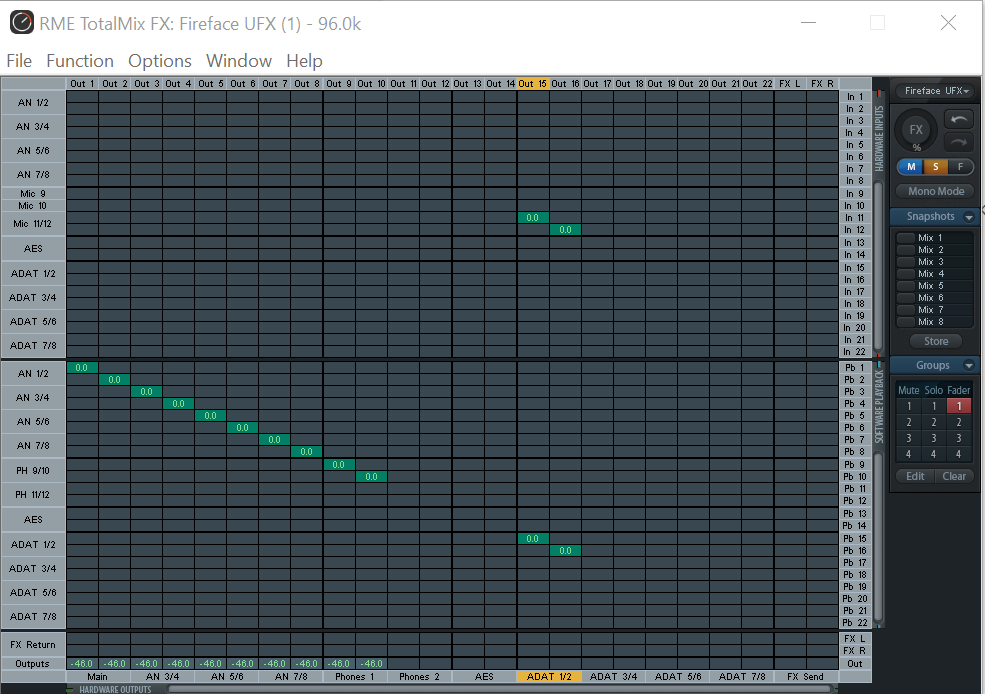Click the Out 1 output level -46.0 cell
This screenshot has height=694, width=985.
point(82,663)
